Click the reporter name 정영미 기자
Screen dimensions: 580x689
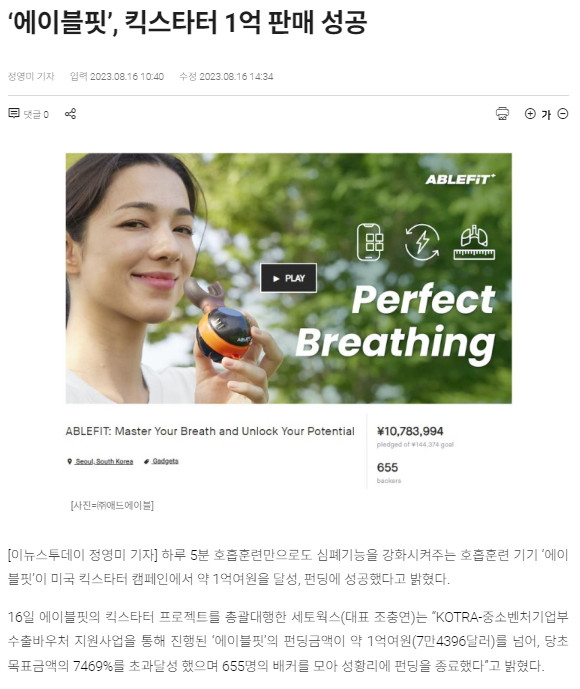click(x=31, y=76)
